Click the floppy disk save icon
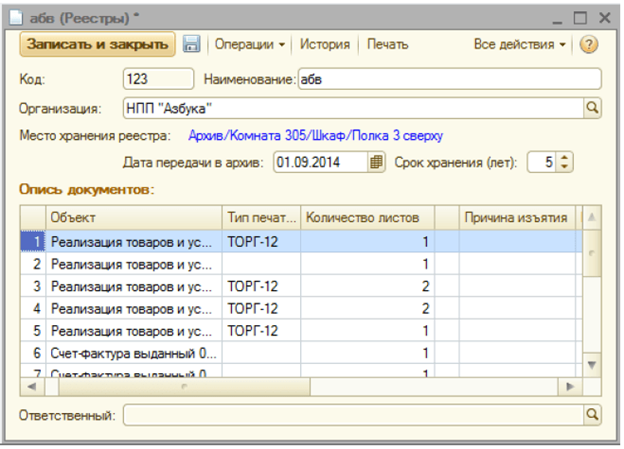This screenshot has width=624, height=449. pos(192,45)
